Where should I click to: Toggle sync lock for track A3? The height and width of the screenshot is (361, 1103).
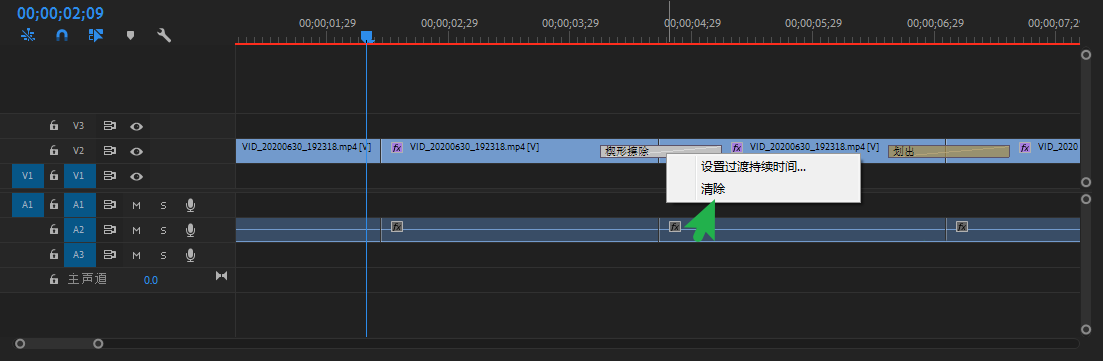pos(109,255)
